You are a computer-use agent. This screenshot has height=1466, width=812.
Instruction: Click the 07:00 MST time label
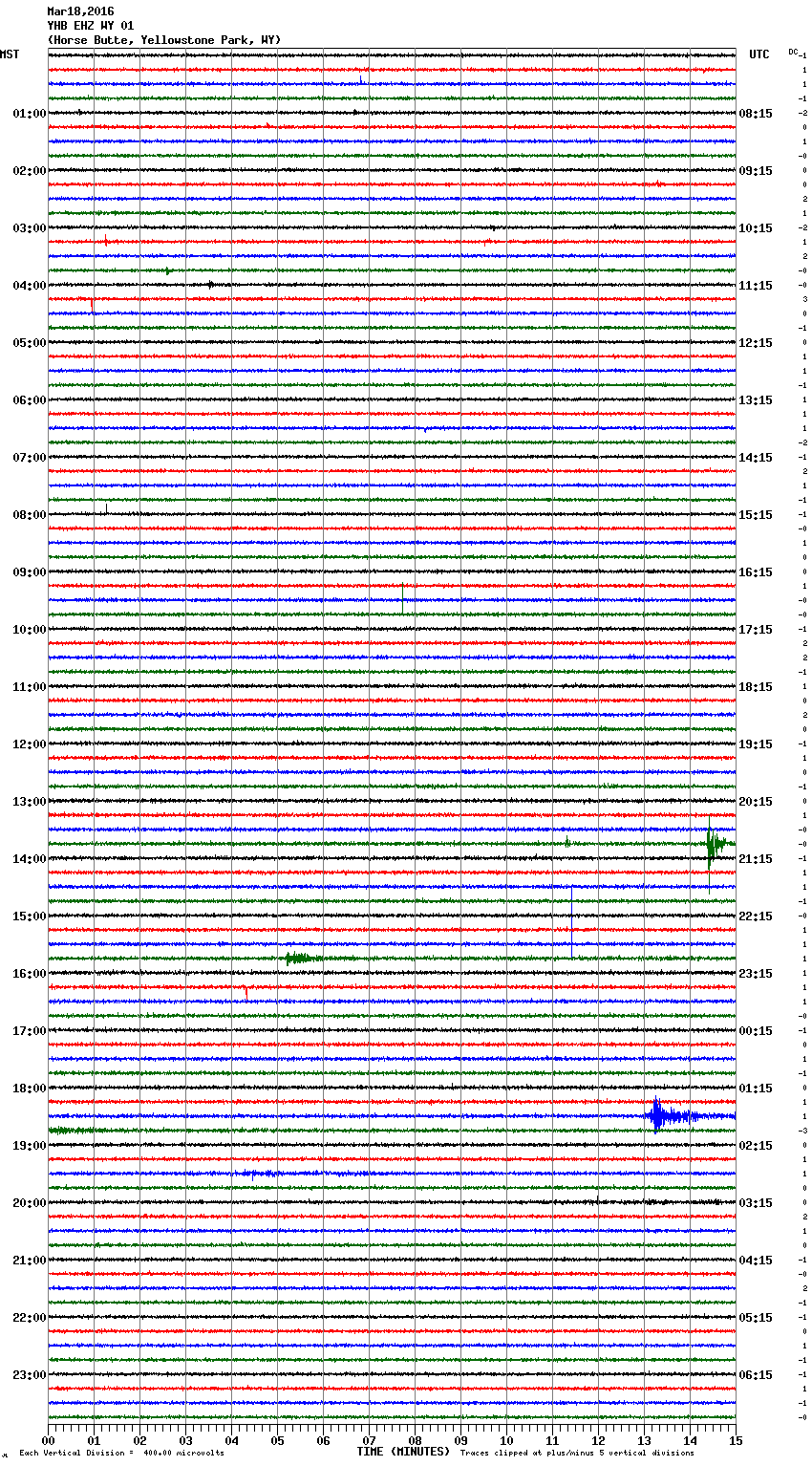coord(30,458)
